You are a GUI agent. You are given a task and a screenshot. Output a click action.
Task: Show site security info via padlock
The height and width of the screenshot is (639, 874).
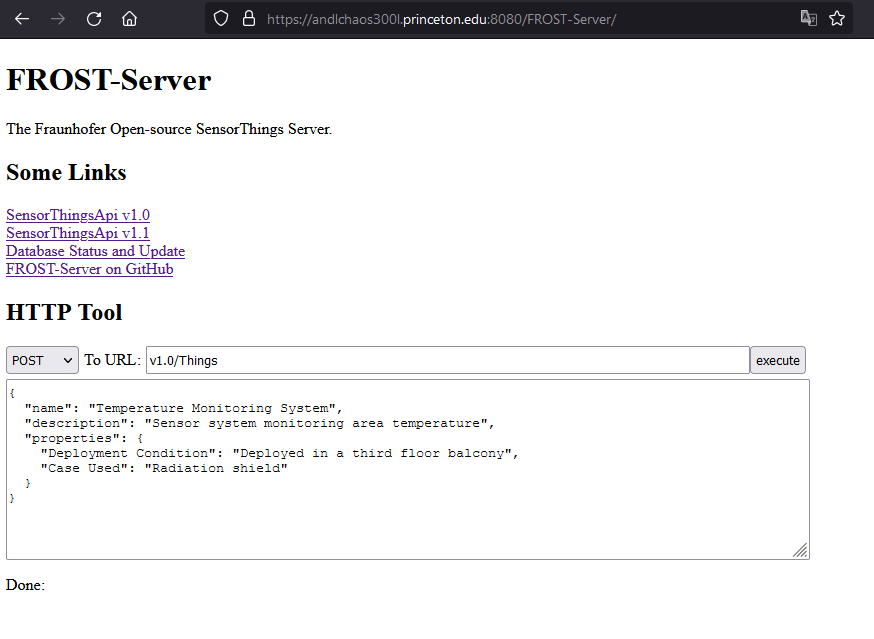[248, 18]
